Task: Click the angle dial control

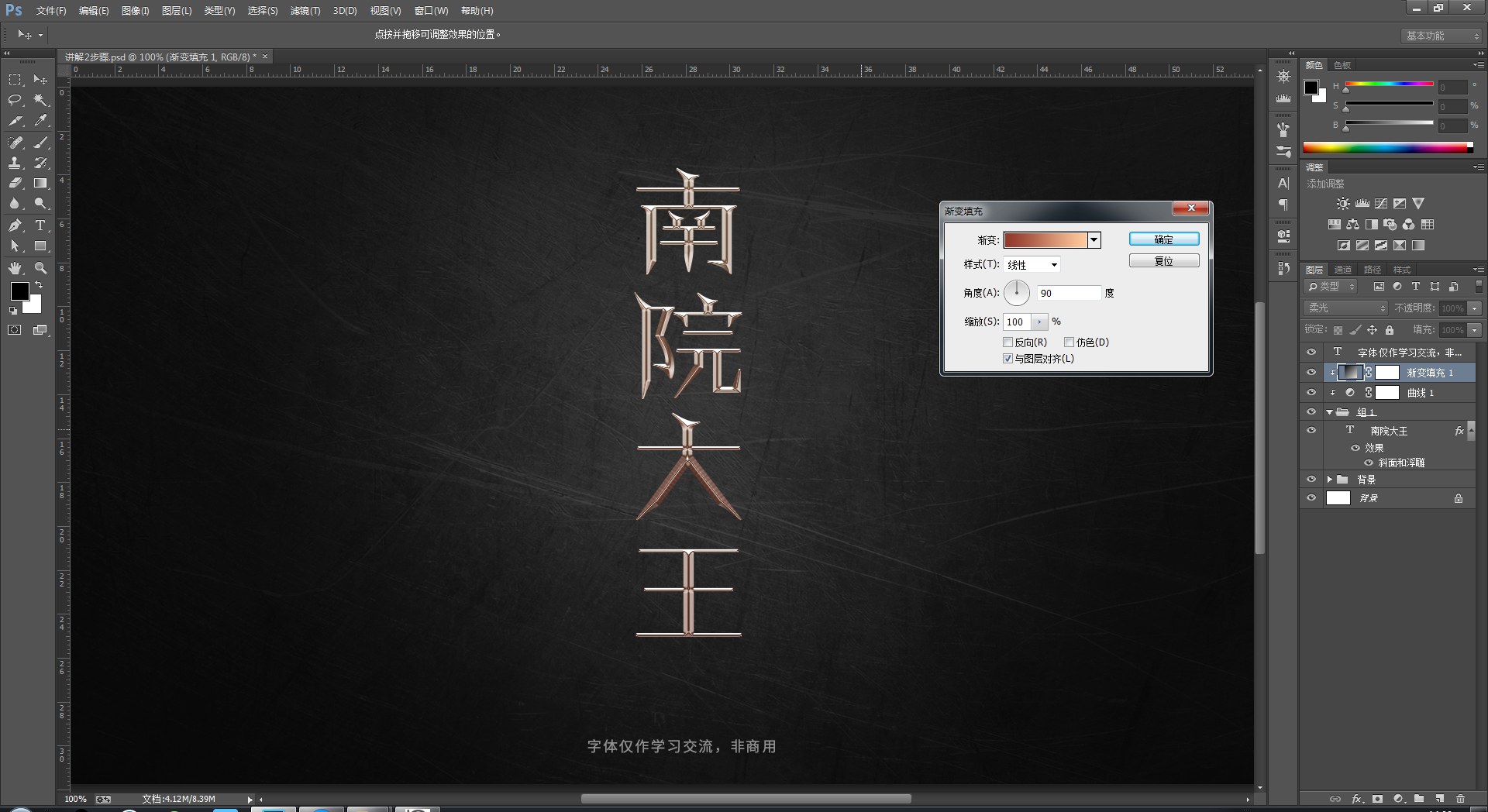Action: pos(1017,293)
